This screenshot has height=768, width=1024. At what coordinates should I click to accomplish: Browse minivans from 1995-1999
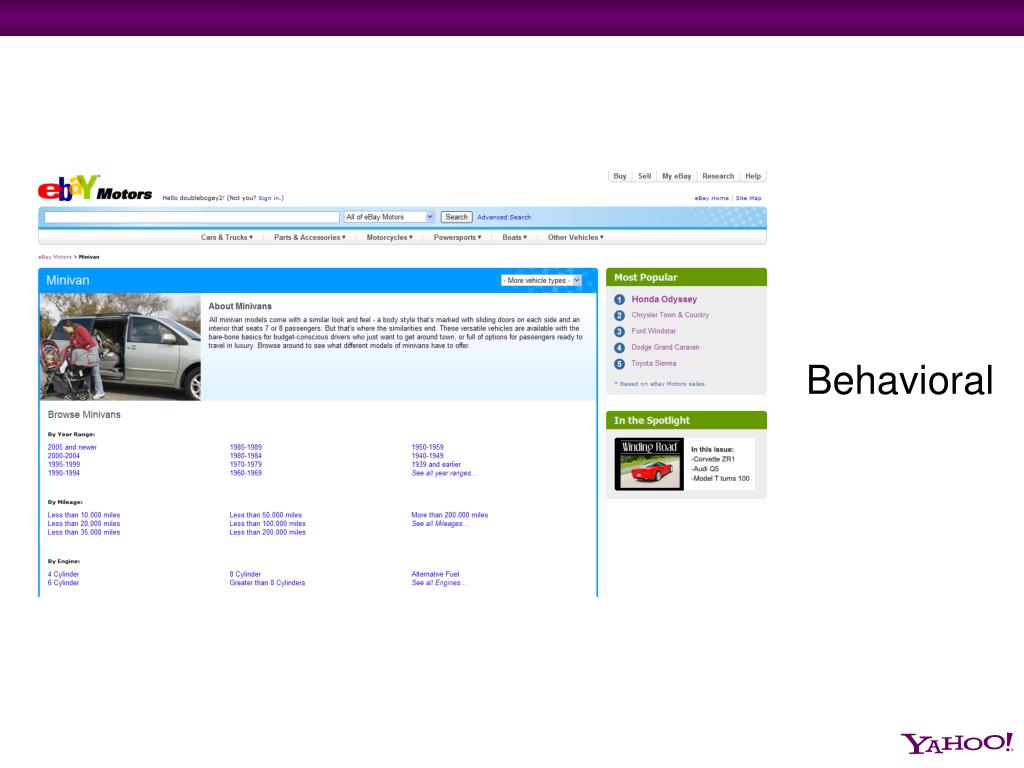point(63,465)
